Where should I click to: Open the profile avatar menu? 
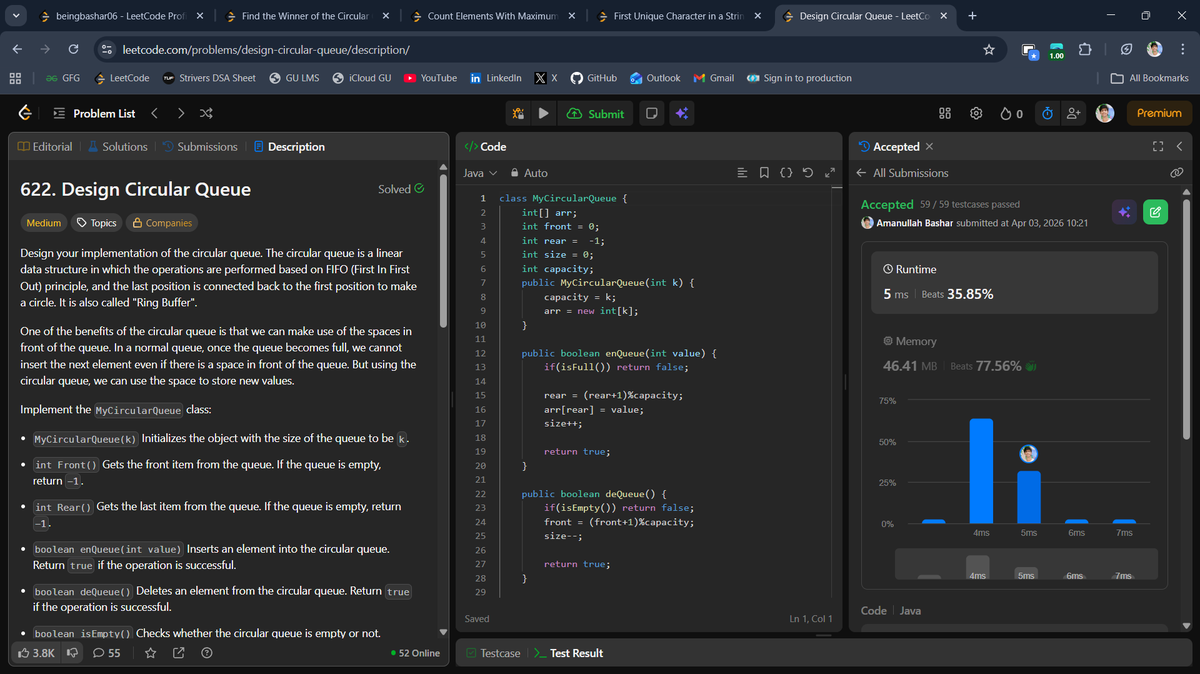[1105, 114]
